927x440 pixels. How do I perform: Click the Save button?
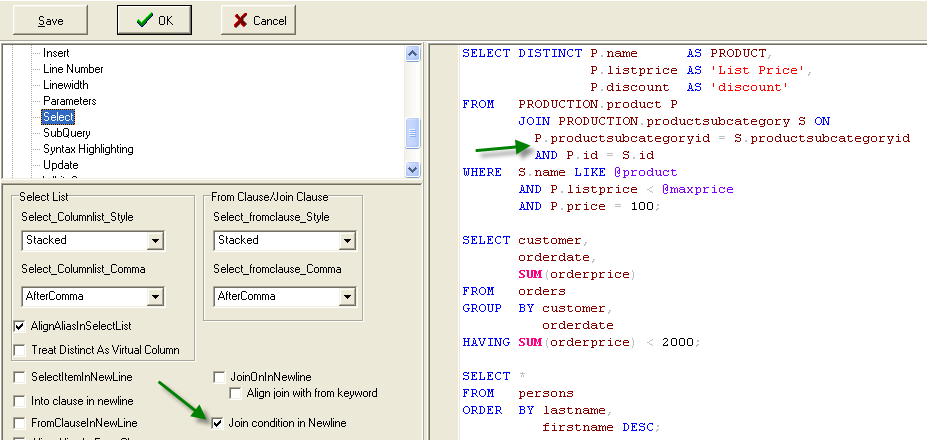[50, 21]
